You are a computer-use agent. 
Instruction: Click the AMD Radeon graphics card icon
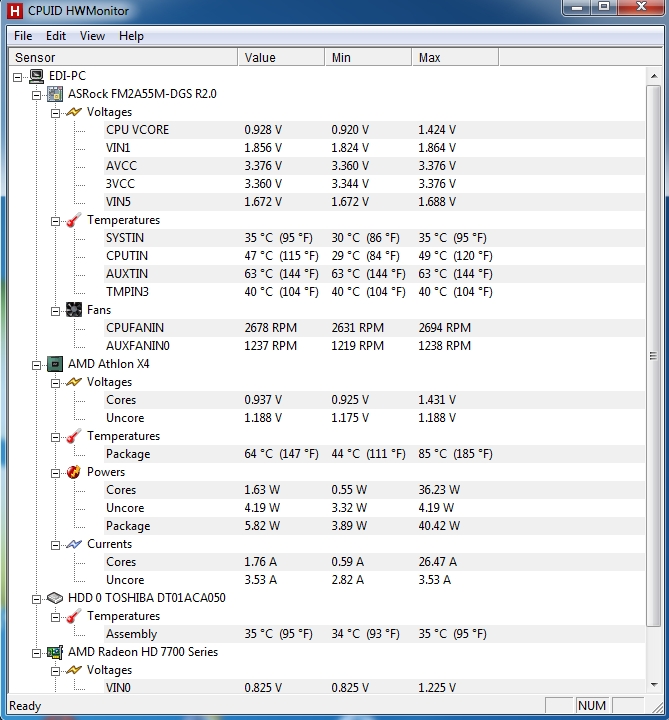(55, 652)
